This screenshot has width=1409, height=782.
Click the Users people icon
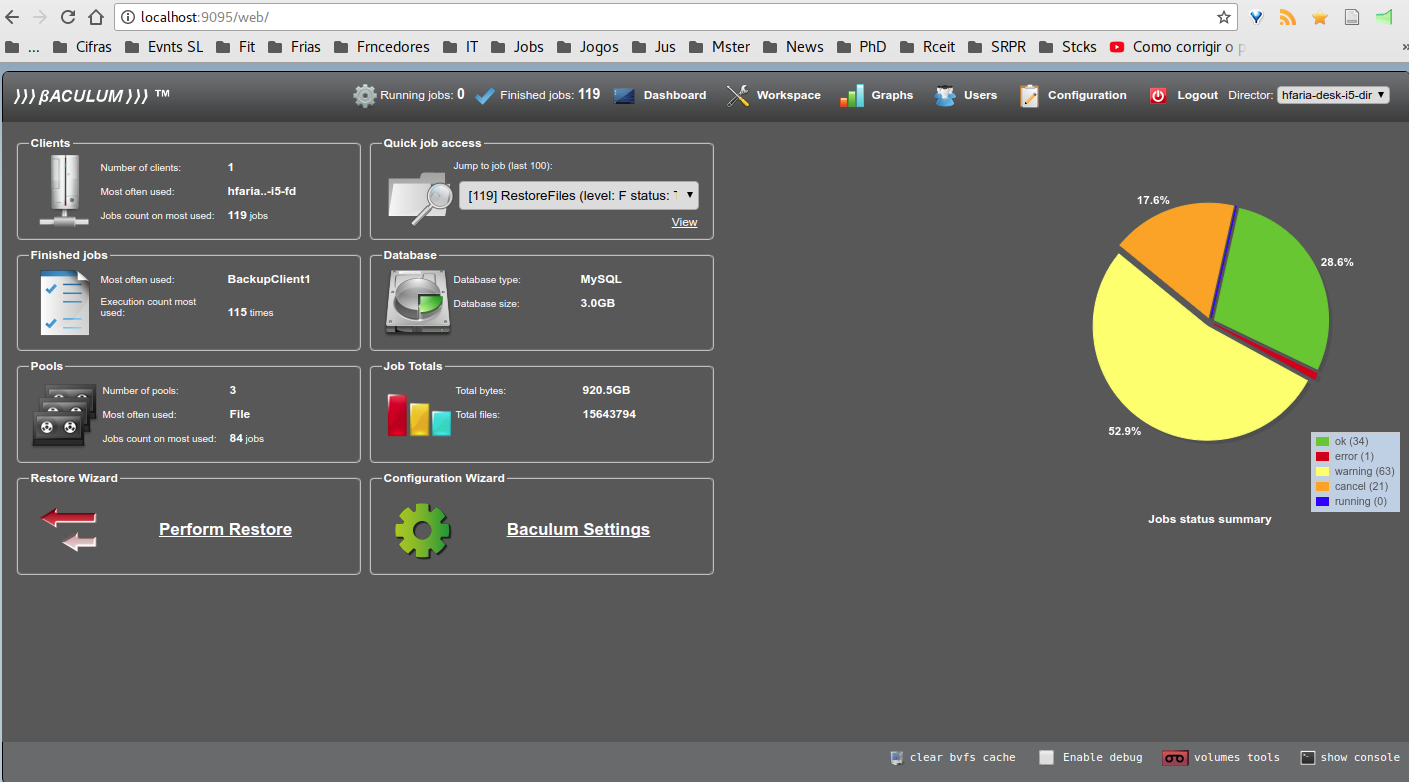pos(945,95)
